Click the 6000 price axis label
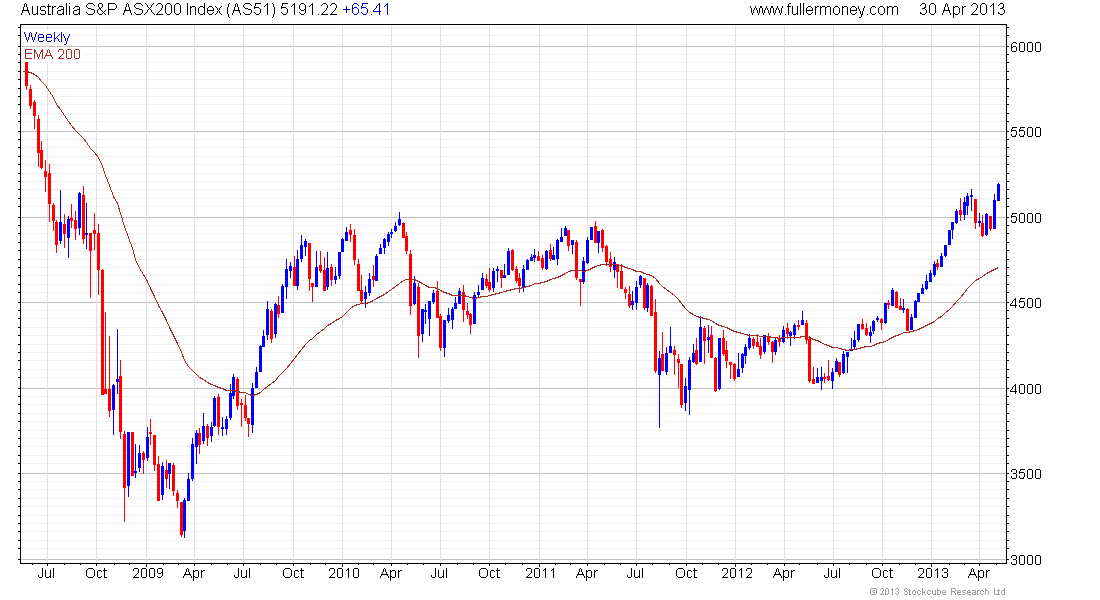Viewport: 1100px width, 600px height. (x=1026, y=47)
